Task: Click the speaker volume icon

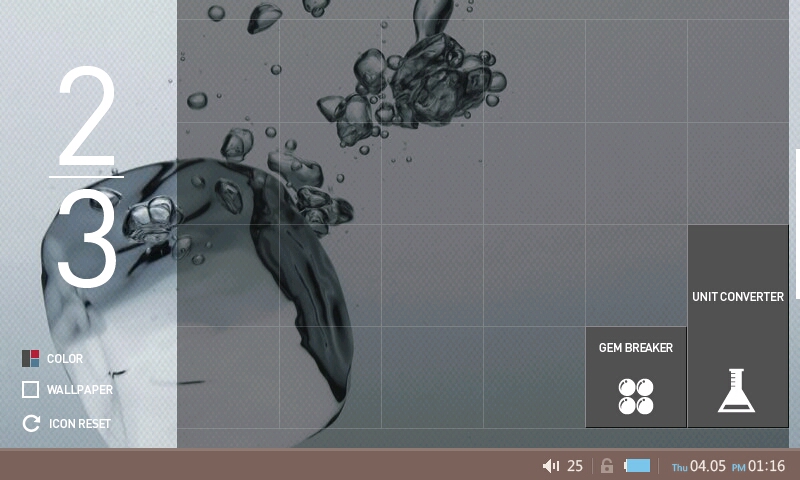Action: (x=551, y=466)
